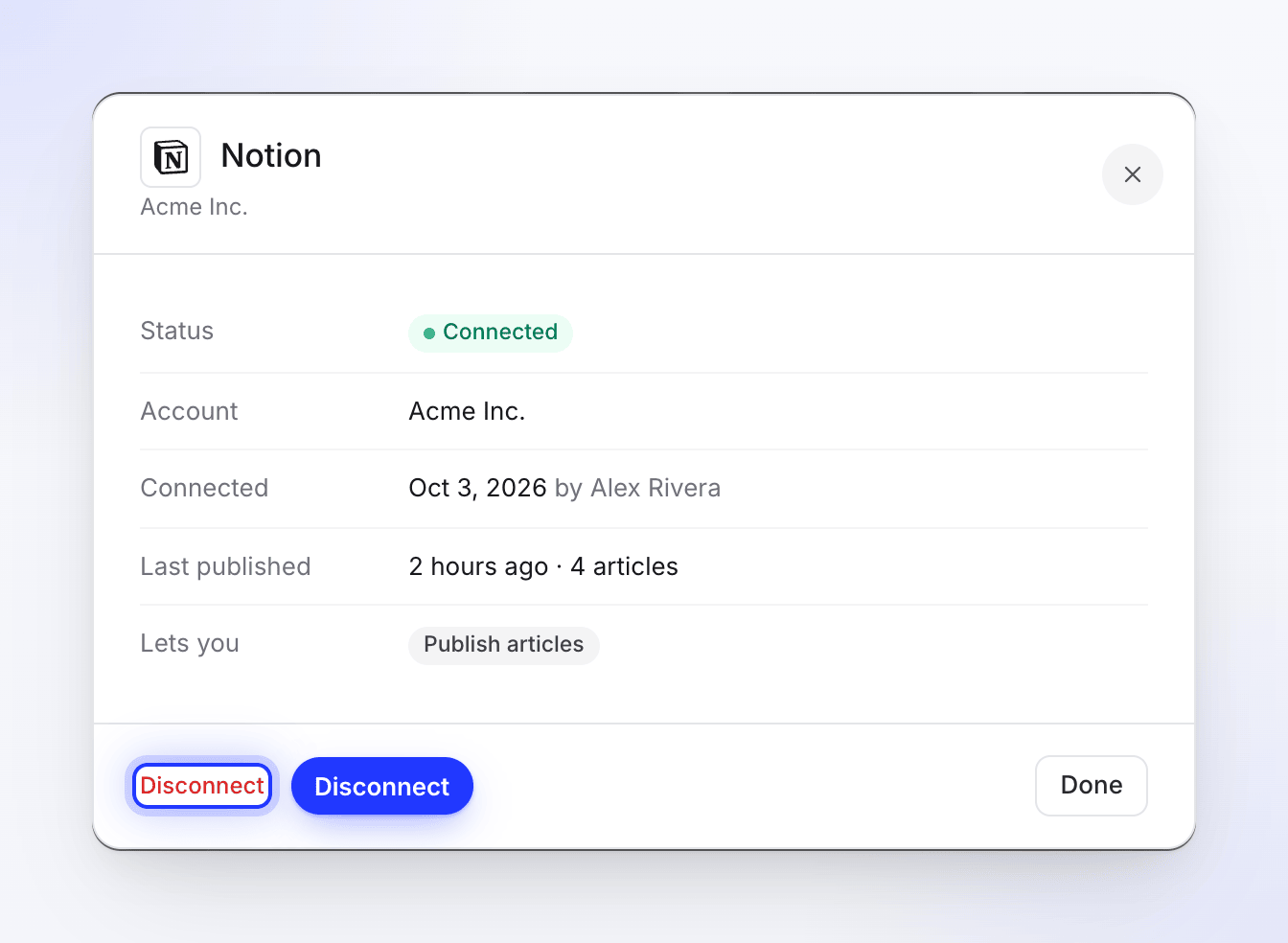Click the blue filled Disconnect button

[382, 786]
